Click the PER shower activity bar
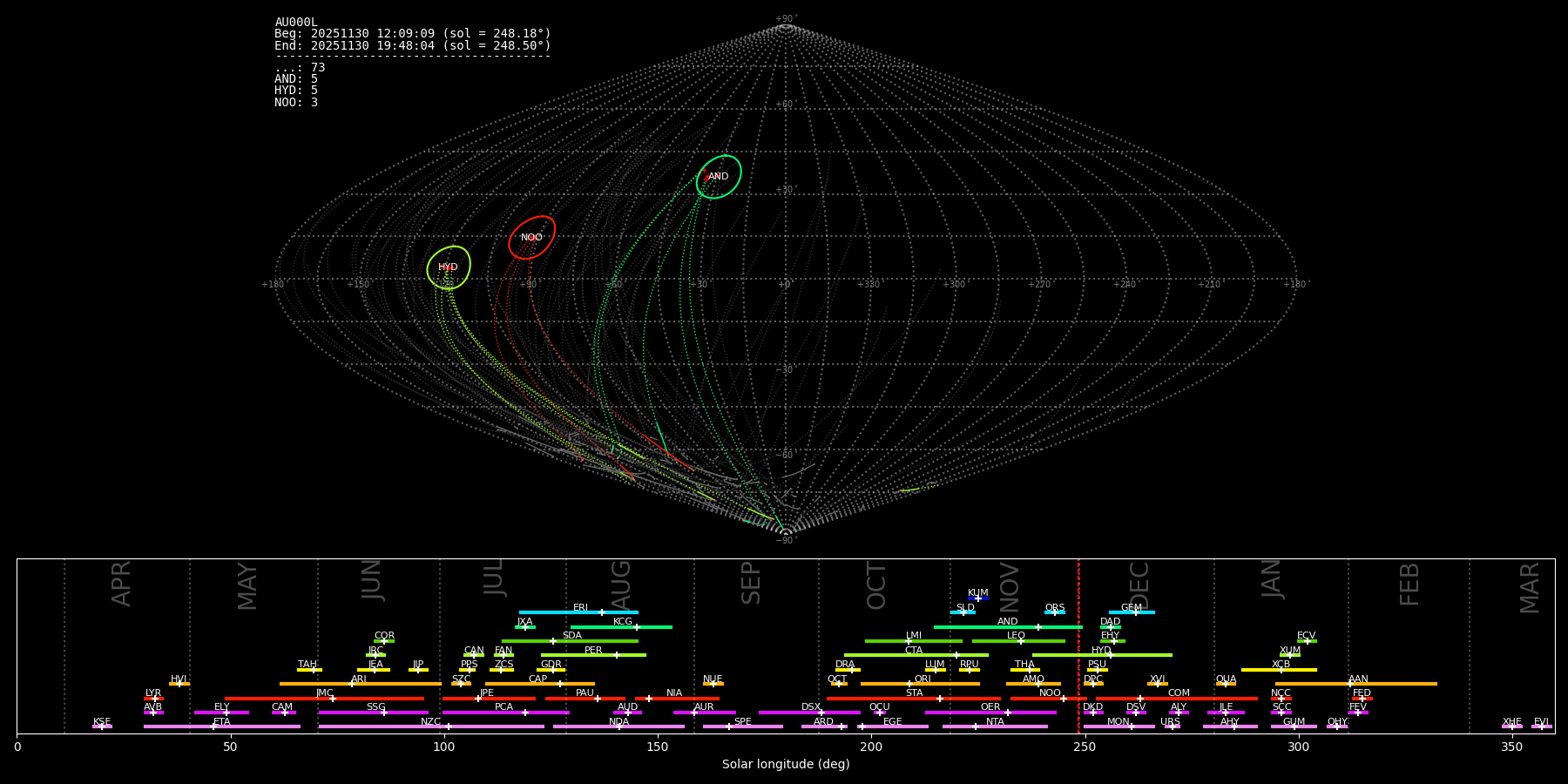Viewport: 1568px width, 784px height. coord(593,655)
